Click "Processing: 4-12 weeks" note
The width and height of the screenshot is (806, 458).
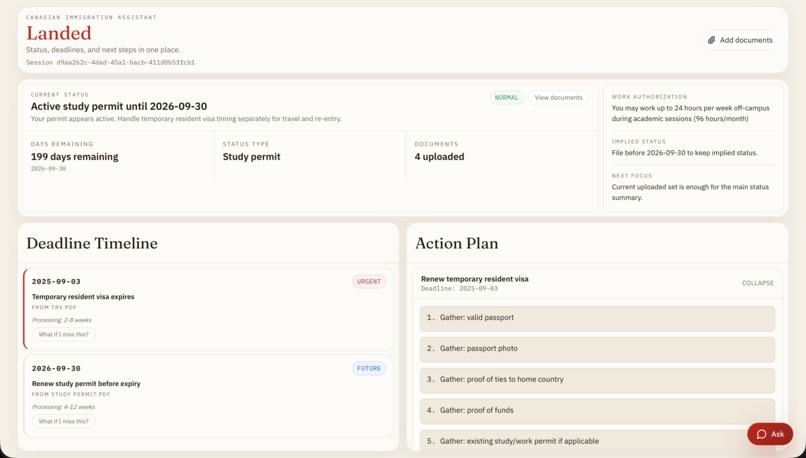(63, 407)
